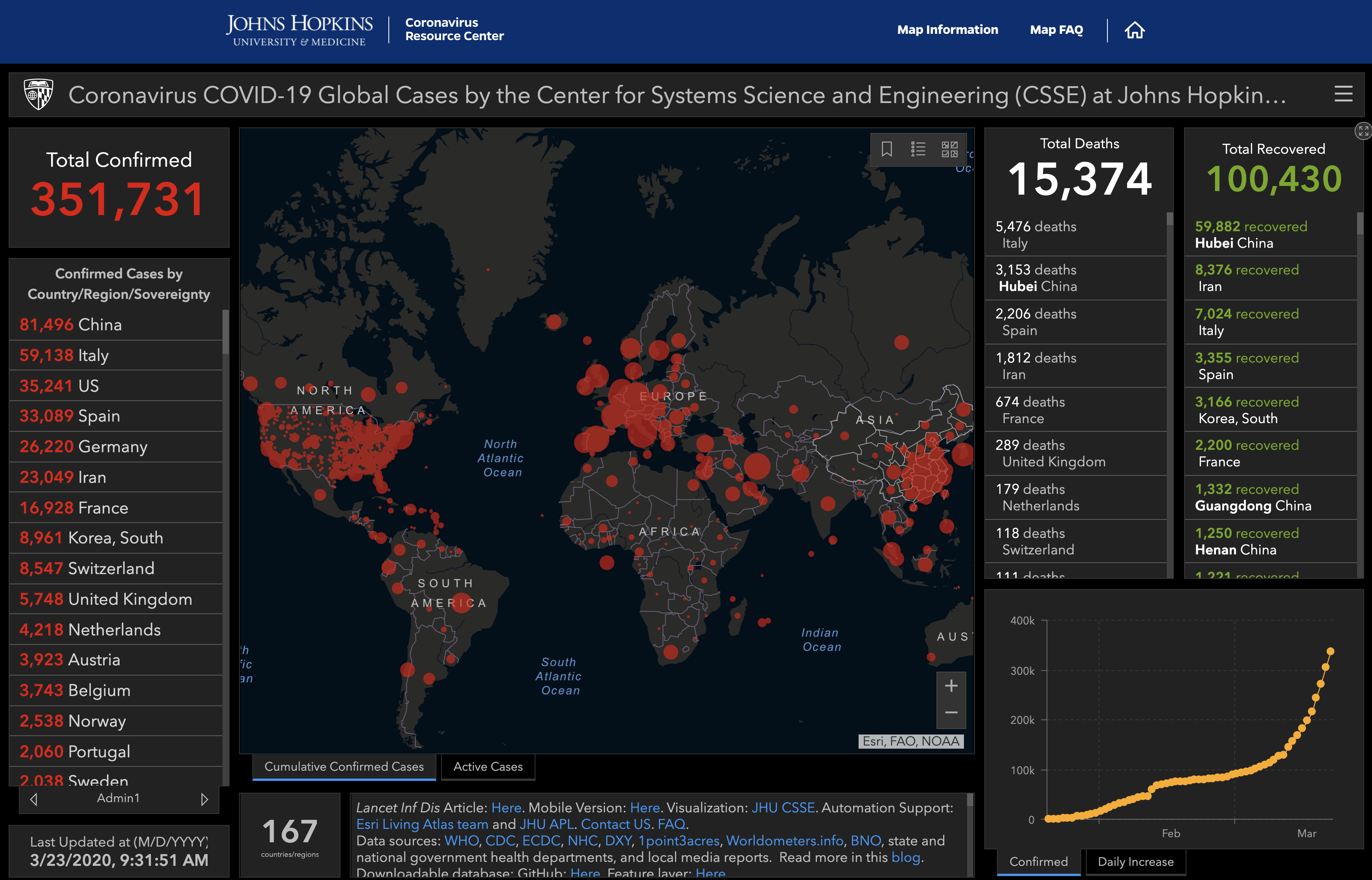
Task: Click Coronavirus Resource Center link
Action: click(x=454, y=29)
